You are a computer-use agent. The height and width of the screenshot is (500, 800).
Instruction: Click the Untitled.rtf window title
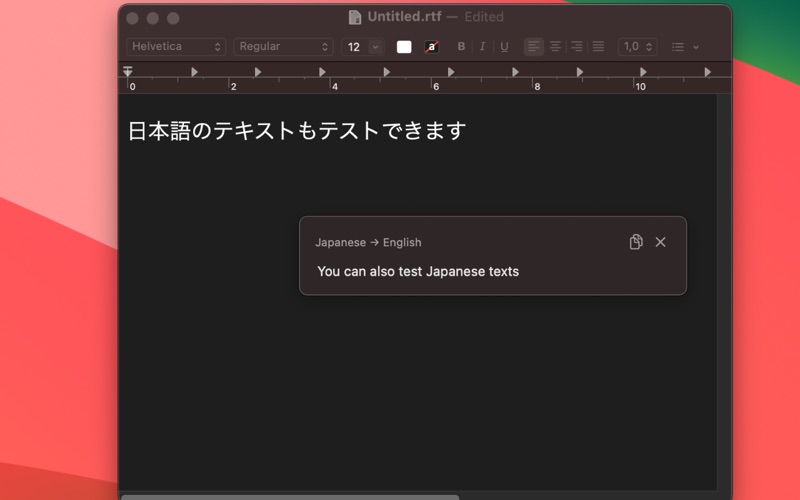(404, 16)
